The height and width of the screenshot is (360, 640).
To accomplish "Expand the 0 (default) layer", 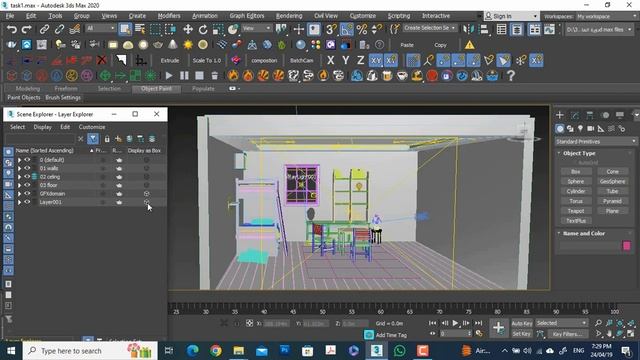I will (x=19, y=160).
